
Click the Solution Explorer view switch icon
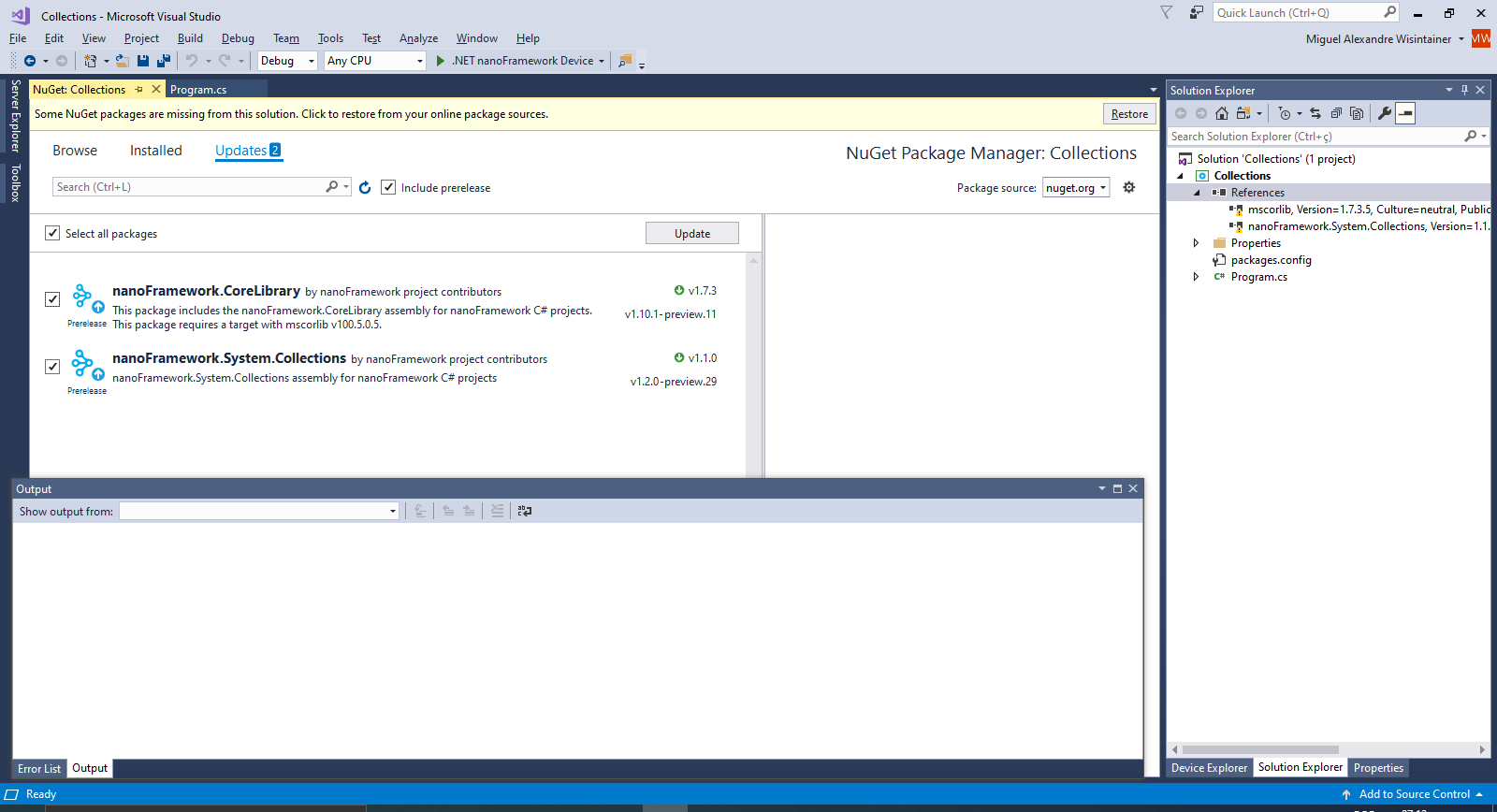click(1243, 113)
